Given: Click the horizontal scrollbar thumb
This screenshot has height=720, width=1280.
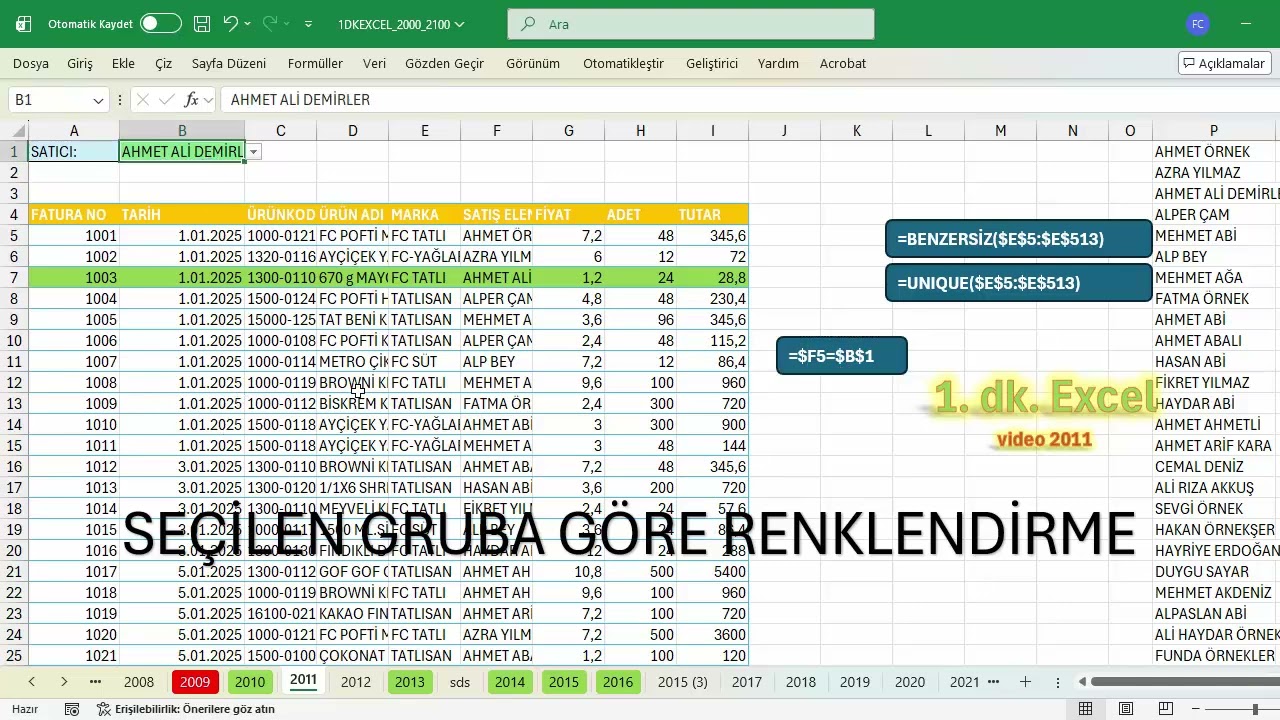Looking at the screenshot, I should (1185, 682).
